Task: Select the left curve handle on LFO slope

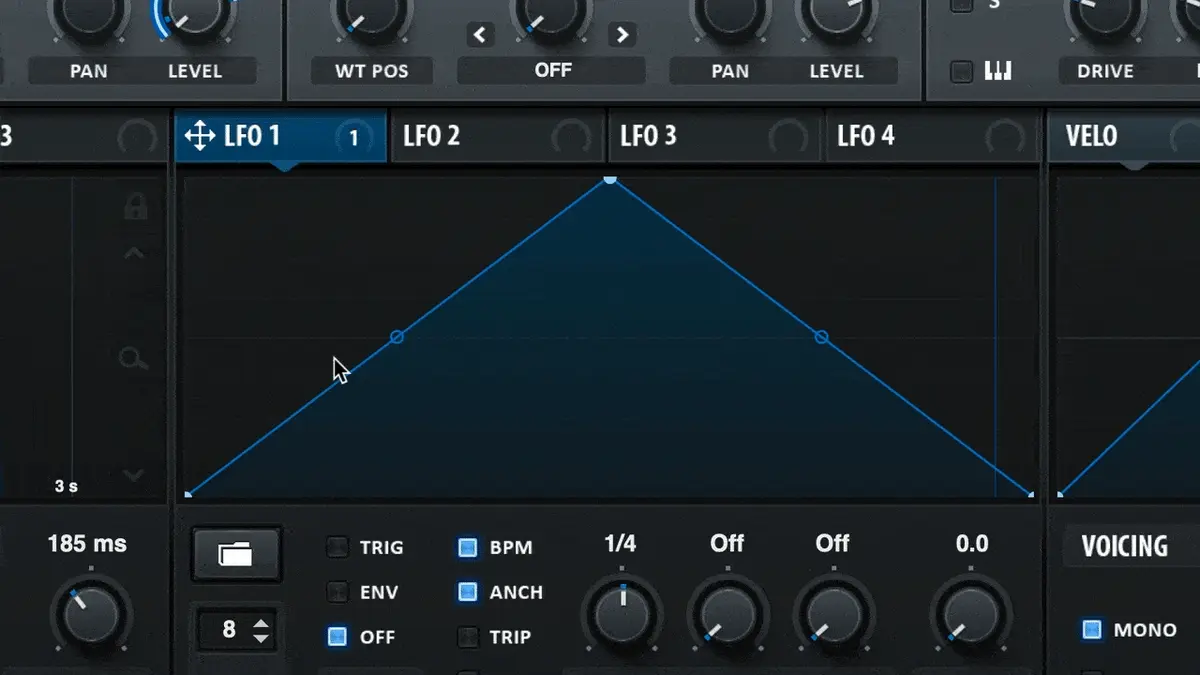Action: click(x=396, y=337)
